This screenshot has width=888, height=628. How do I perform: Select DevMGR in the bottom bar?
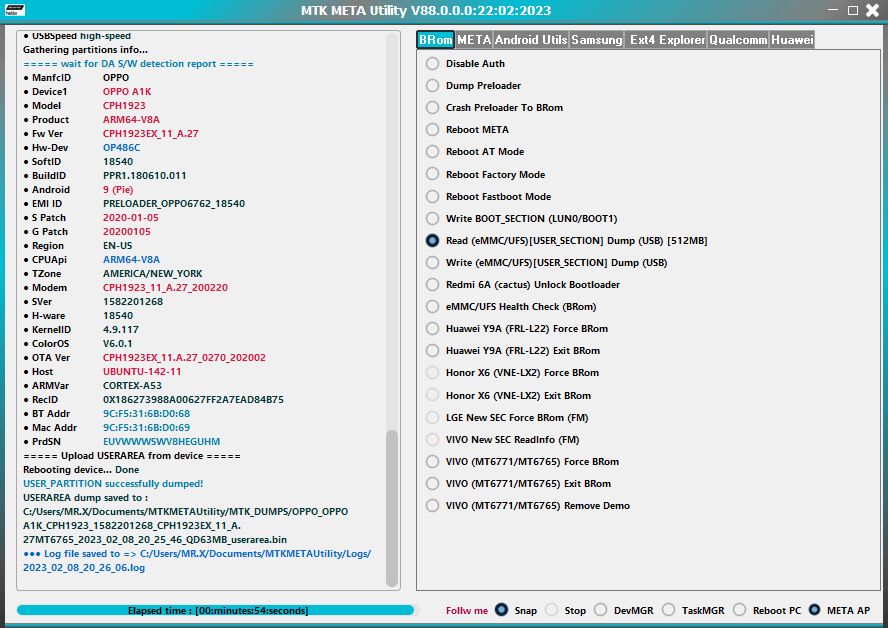[600, 610]
